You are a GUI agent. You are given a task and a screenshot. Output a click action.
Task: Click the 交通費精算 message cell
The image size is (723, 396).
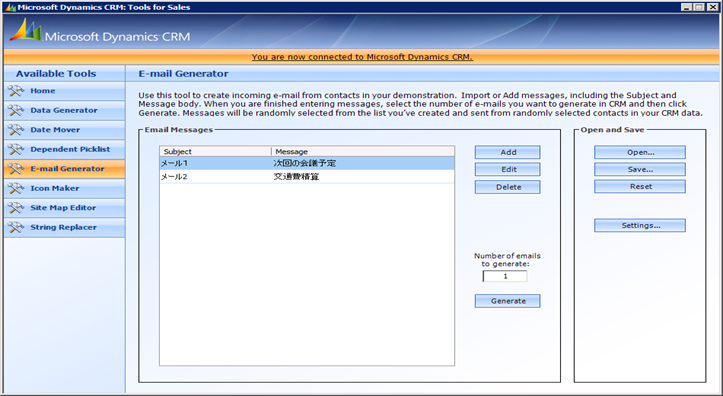point(296,177)
